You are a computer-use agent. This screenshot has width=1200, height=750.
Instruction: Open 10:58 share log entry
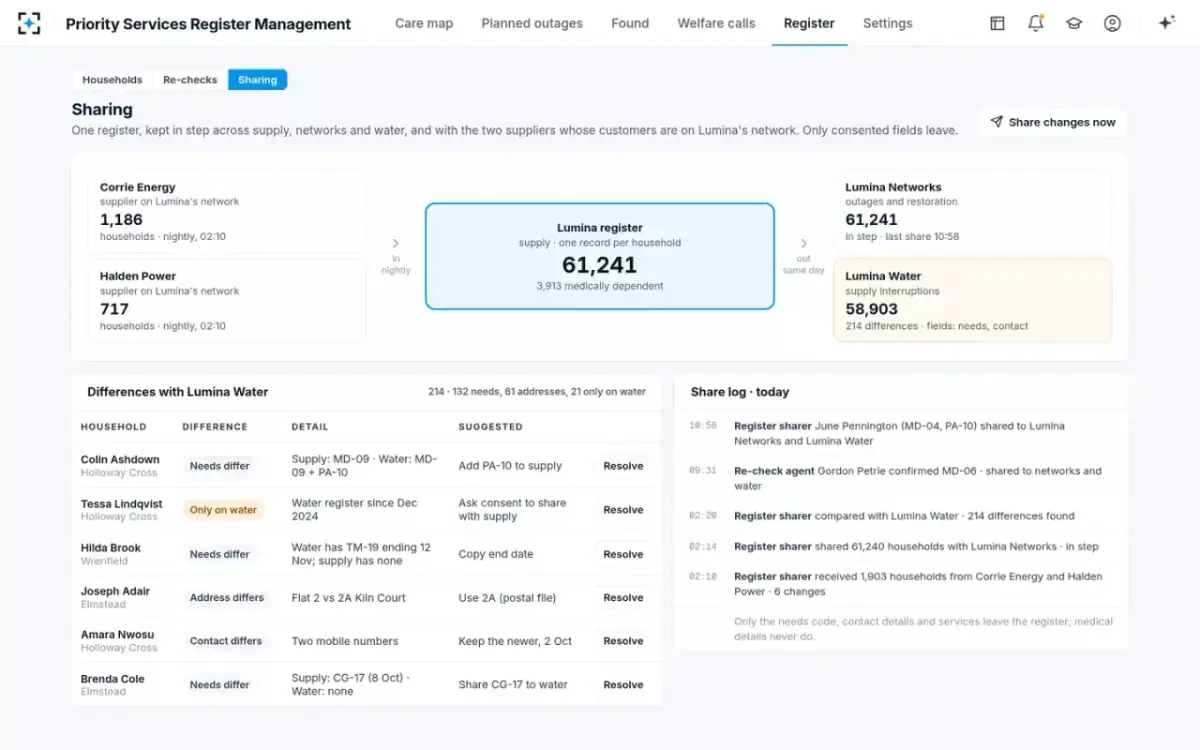[901, 433]
